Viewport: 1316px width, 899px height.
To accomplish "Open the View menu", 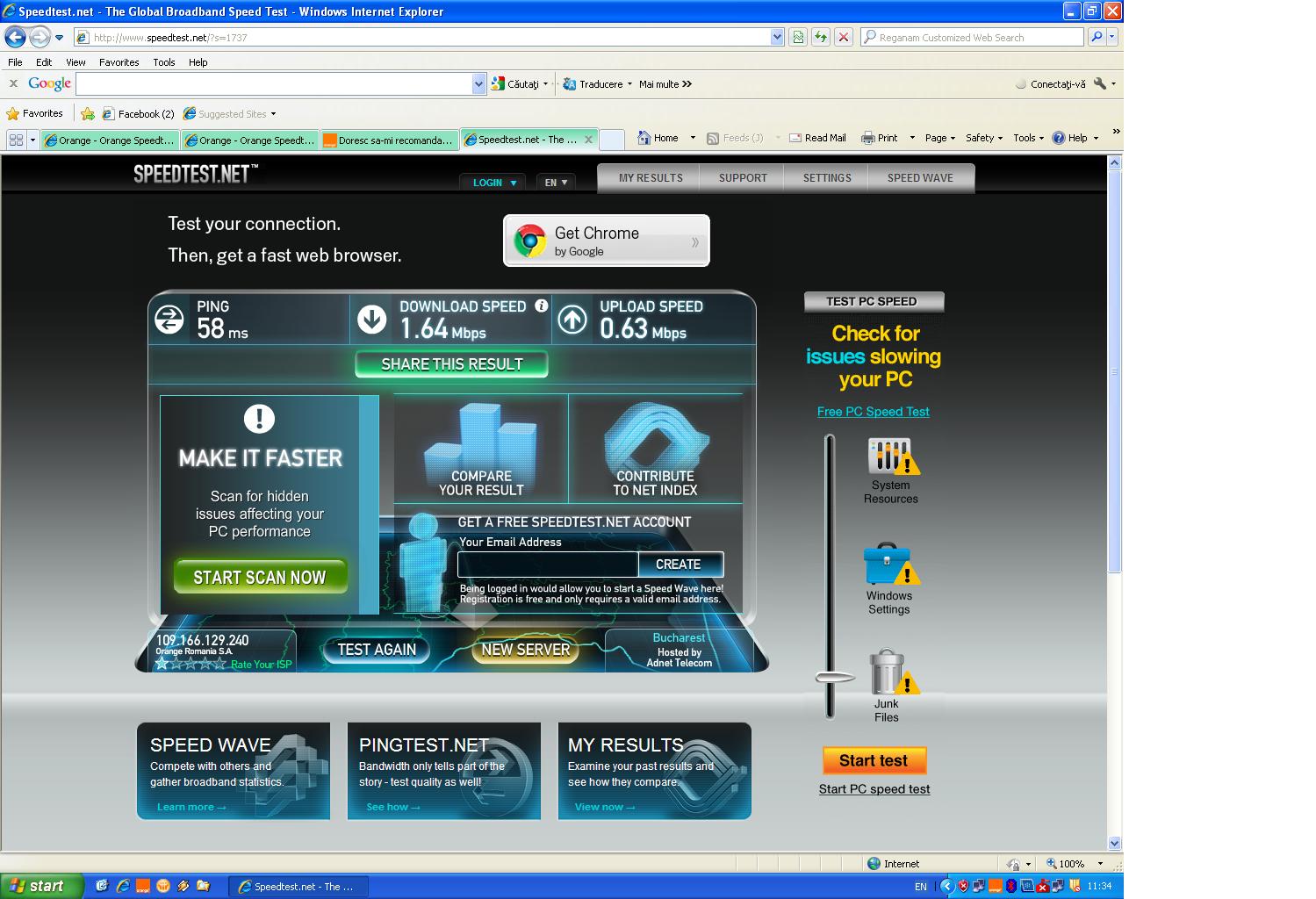I will click(76, 62).
